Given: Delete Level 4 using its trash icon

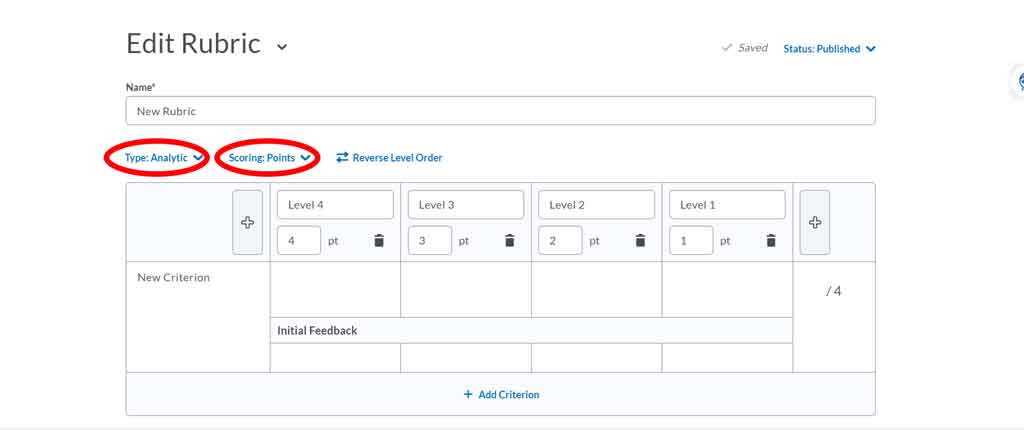Looking at the screenshot, I should (379, 241).
